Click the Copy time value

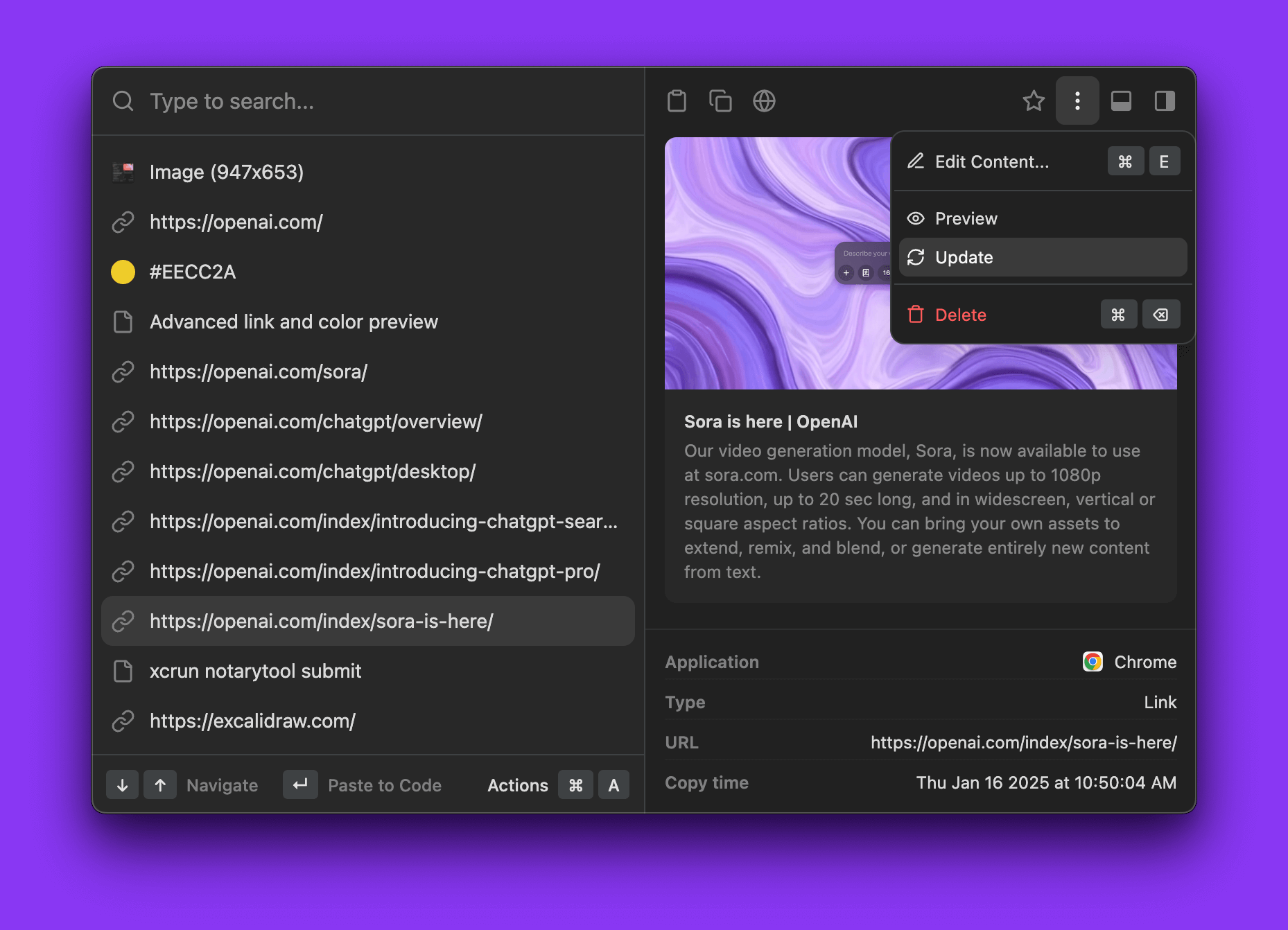point(1046,782)
